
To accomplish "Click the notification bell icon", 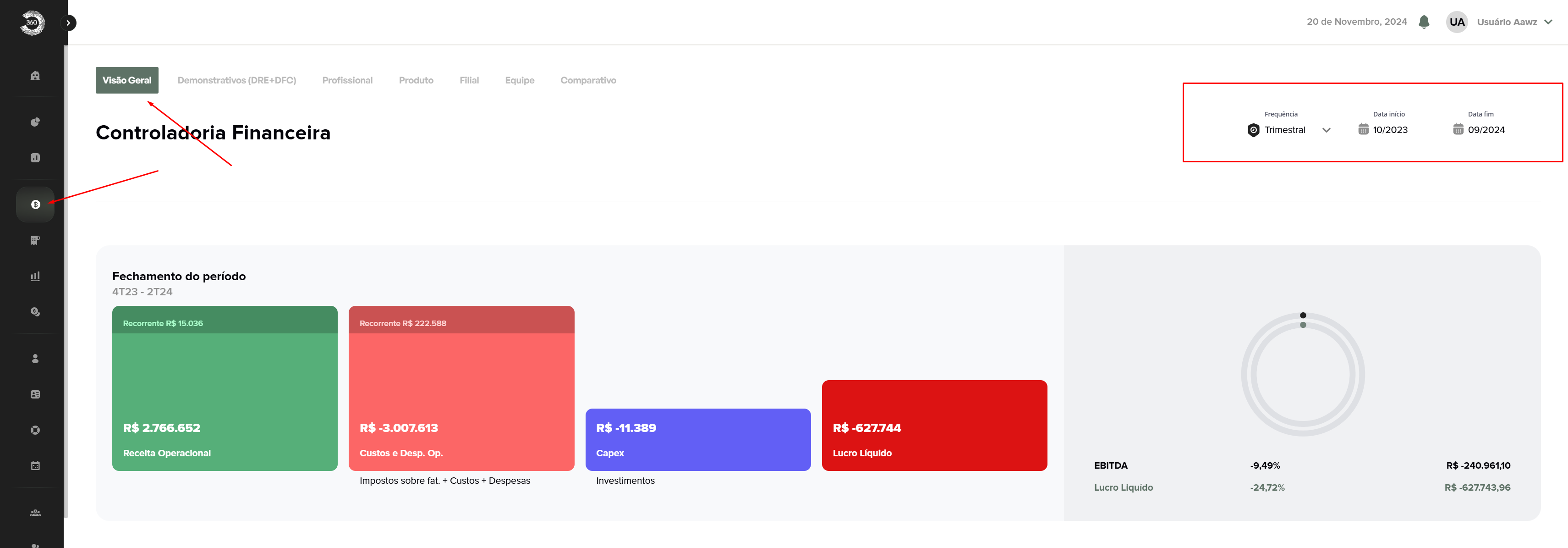I will tap(1424, 22).
